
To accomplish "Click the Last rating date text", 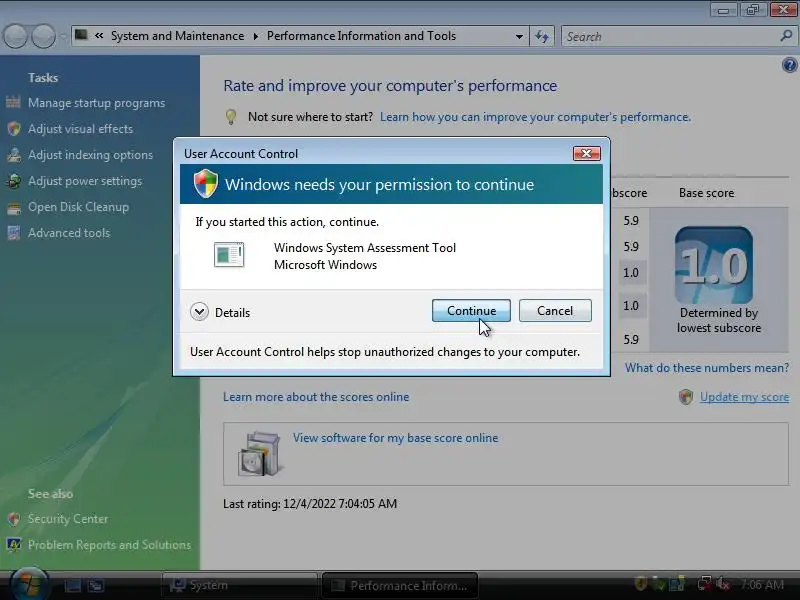I will pyautogui.click(x=310, y=504).
